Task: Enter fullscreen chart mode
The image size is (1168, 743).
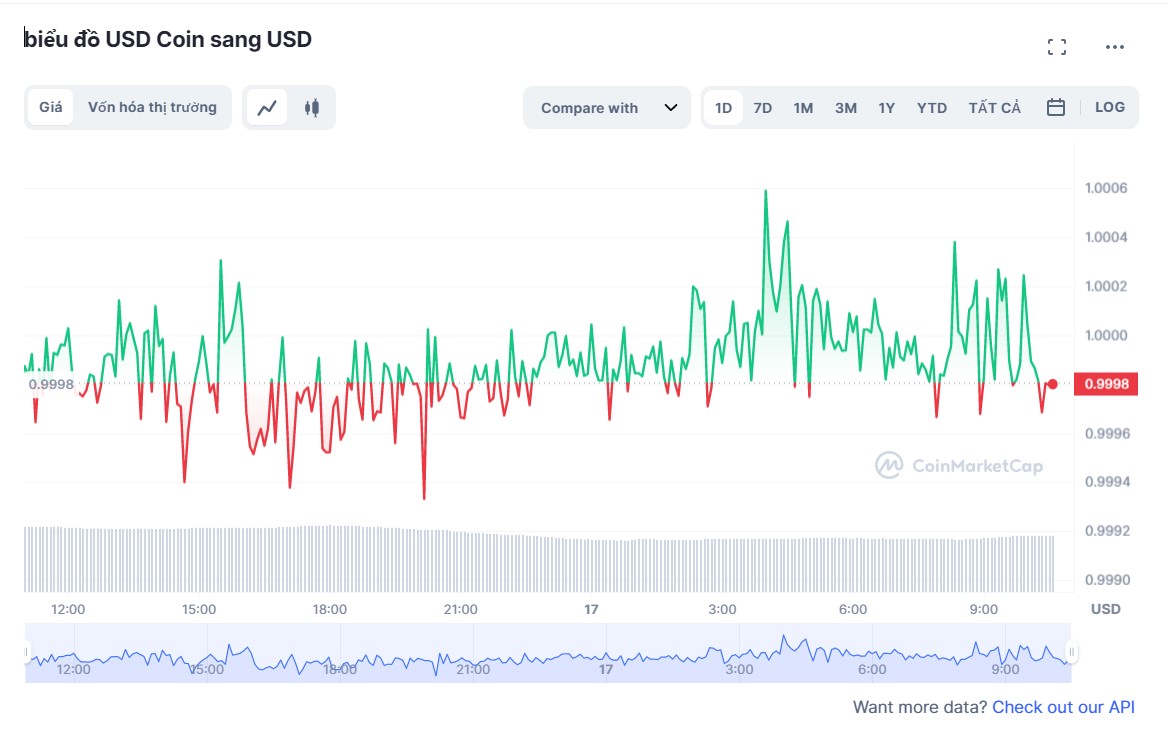Action: click(x=1057, y=46)
